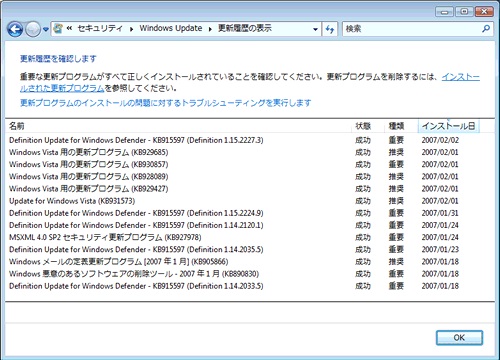
Task: Close the update history window
Action: click(484, 12)
